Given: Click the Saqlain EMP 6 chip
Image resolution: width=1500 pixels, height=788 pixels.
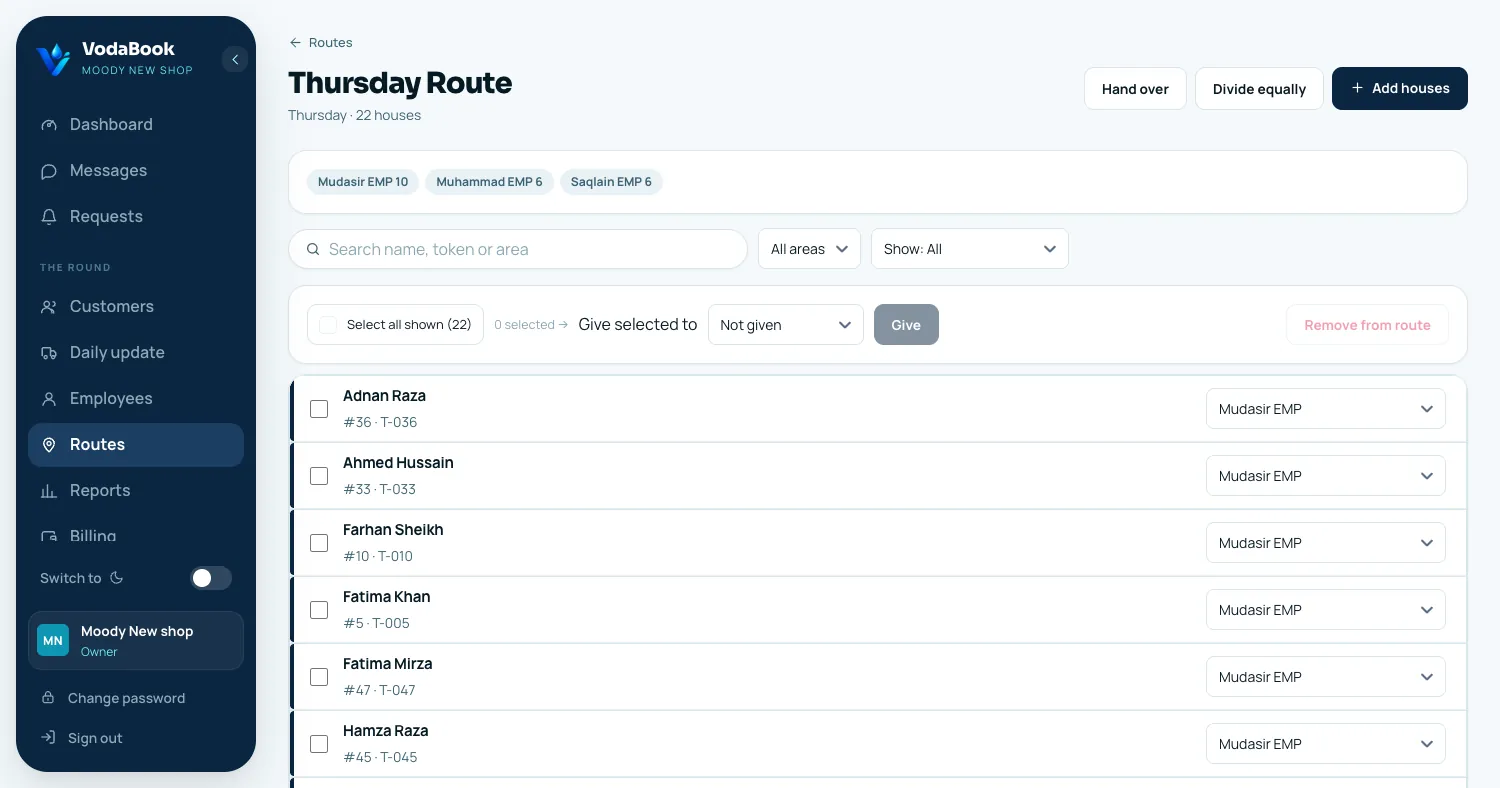Looking at the screenshot, I should 611,182.
